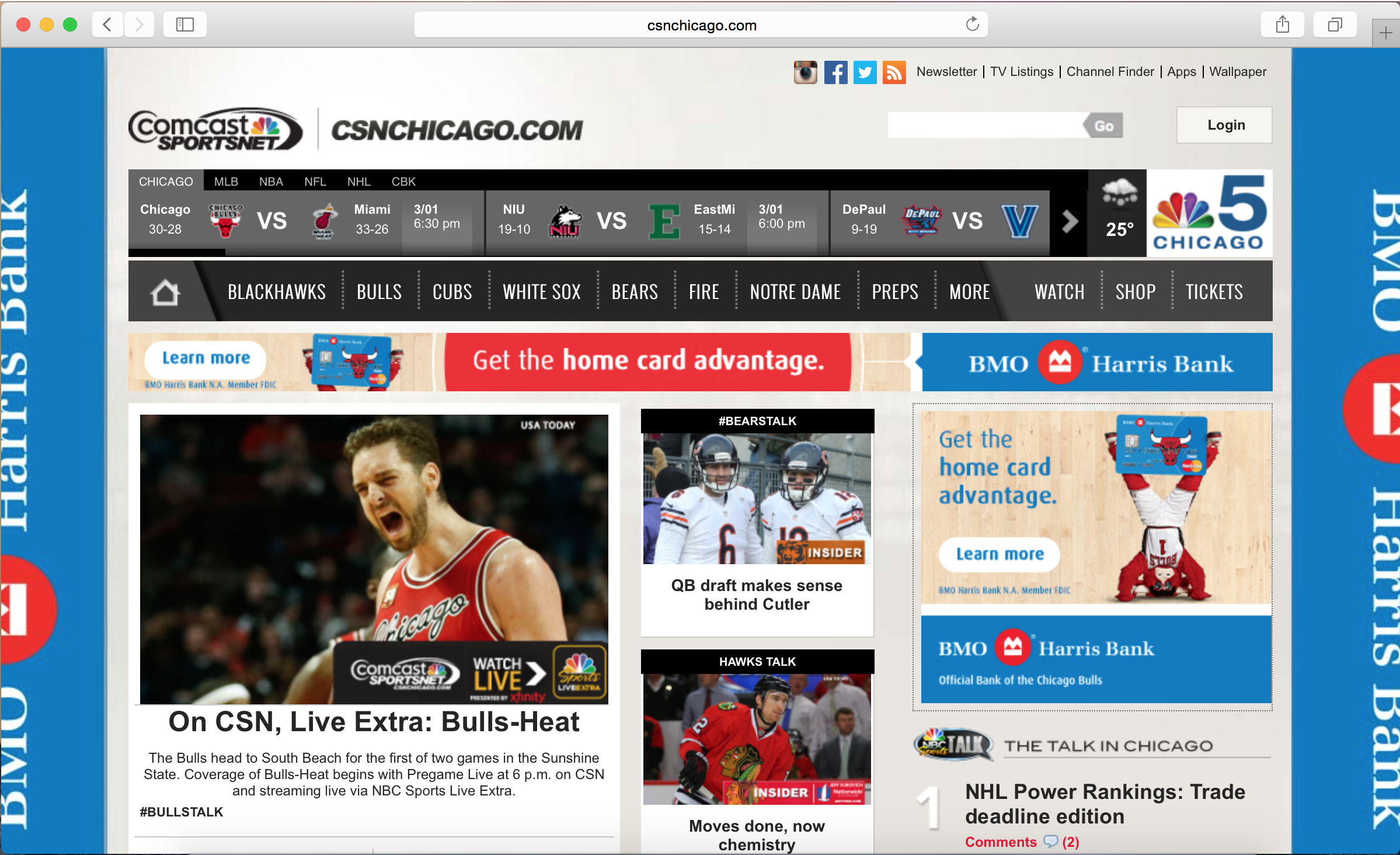This screenshot has height=855, width=1400.
Task: Open a new tab with plus button
Action: point(1385,33)
